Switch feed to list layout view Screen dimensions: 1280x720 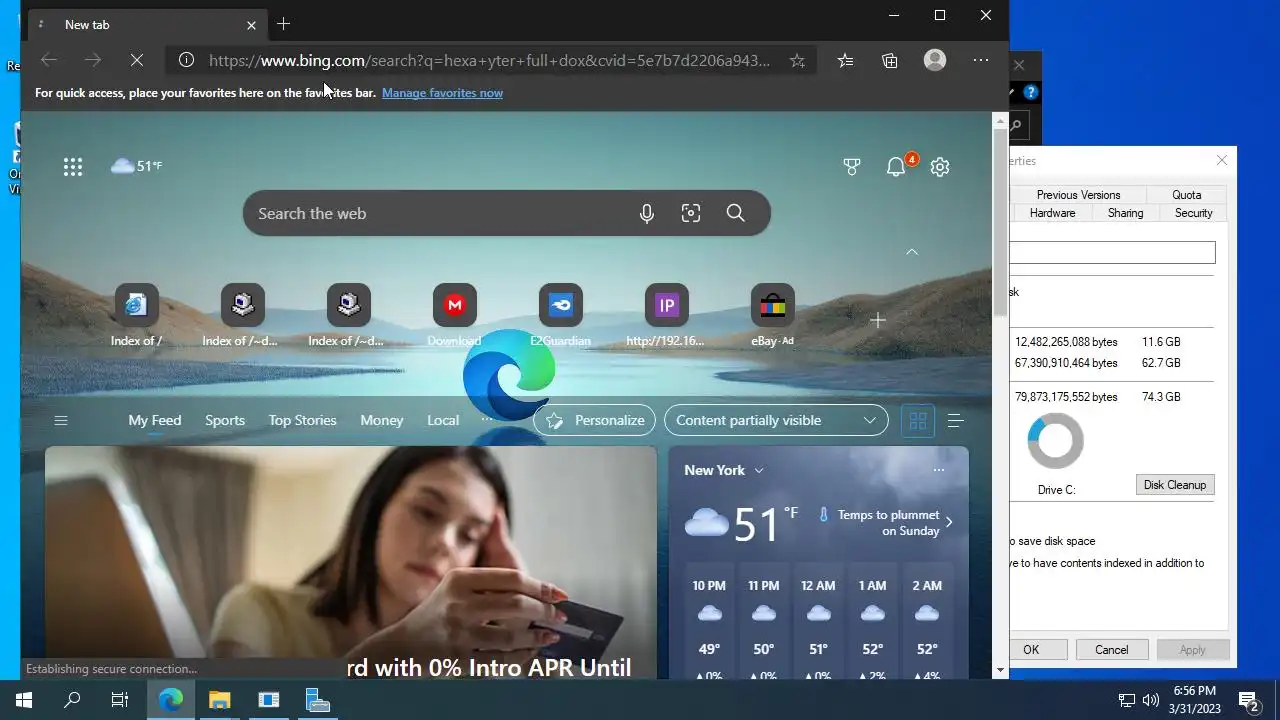point(955,421)
